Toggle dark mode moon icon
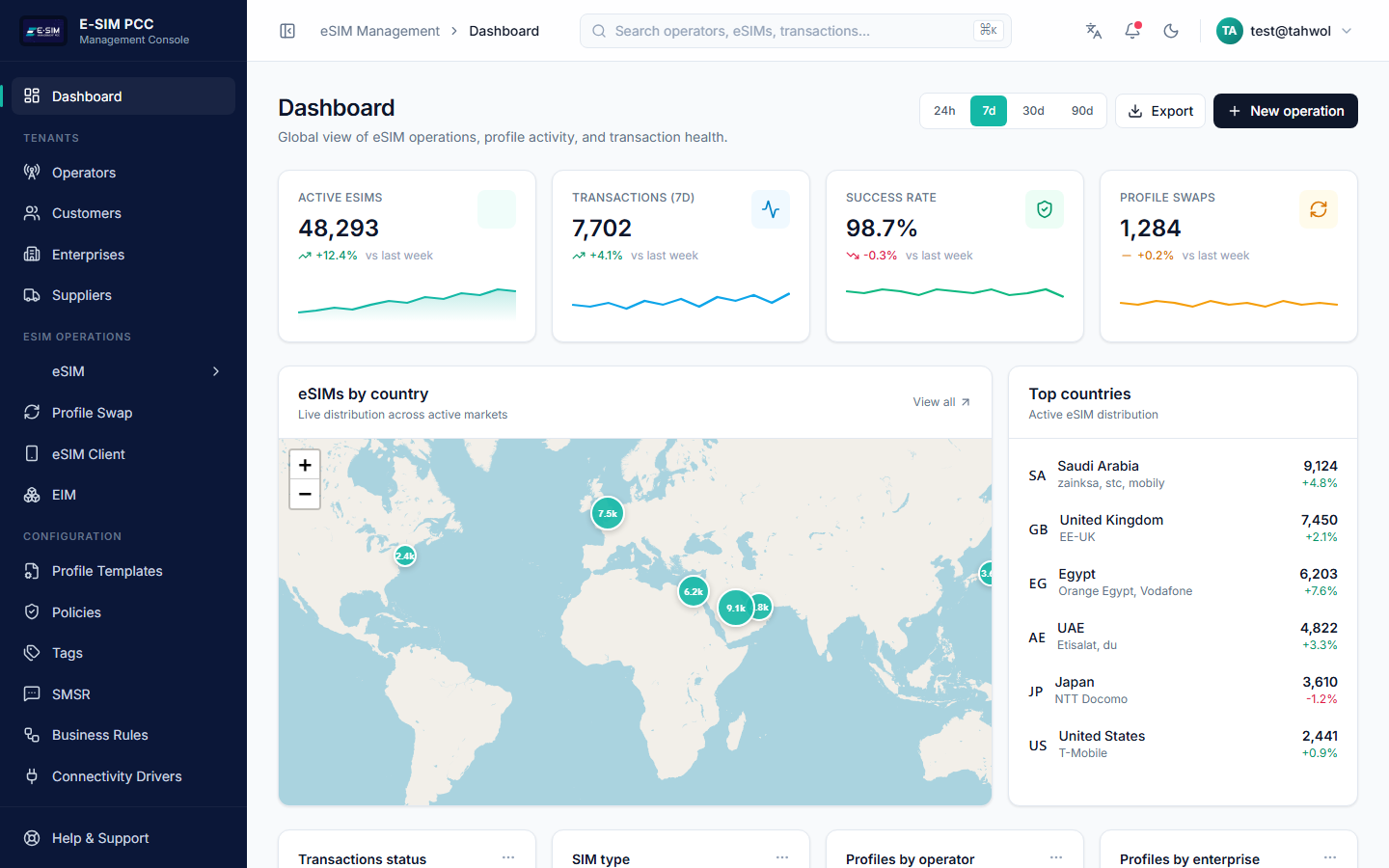 (1171, 31)
